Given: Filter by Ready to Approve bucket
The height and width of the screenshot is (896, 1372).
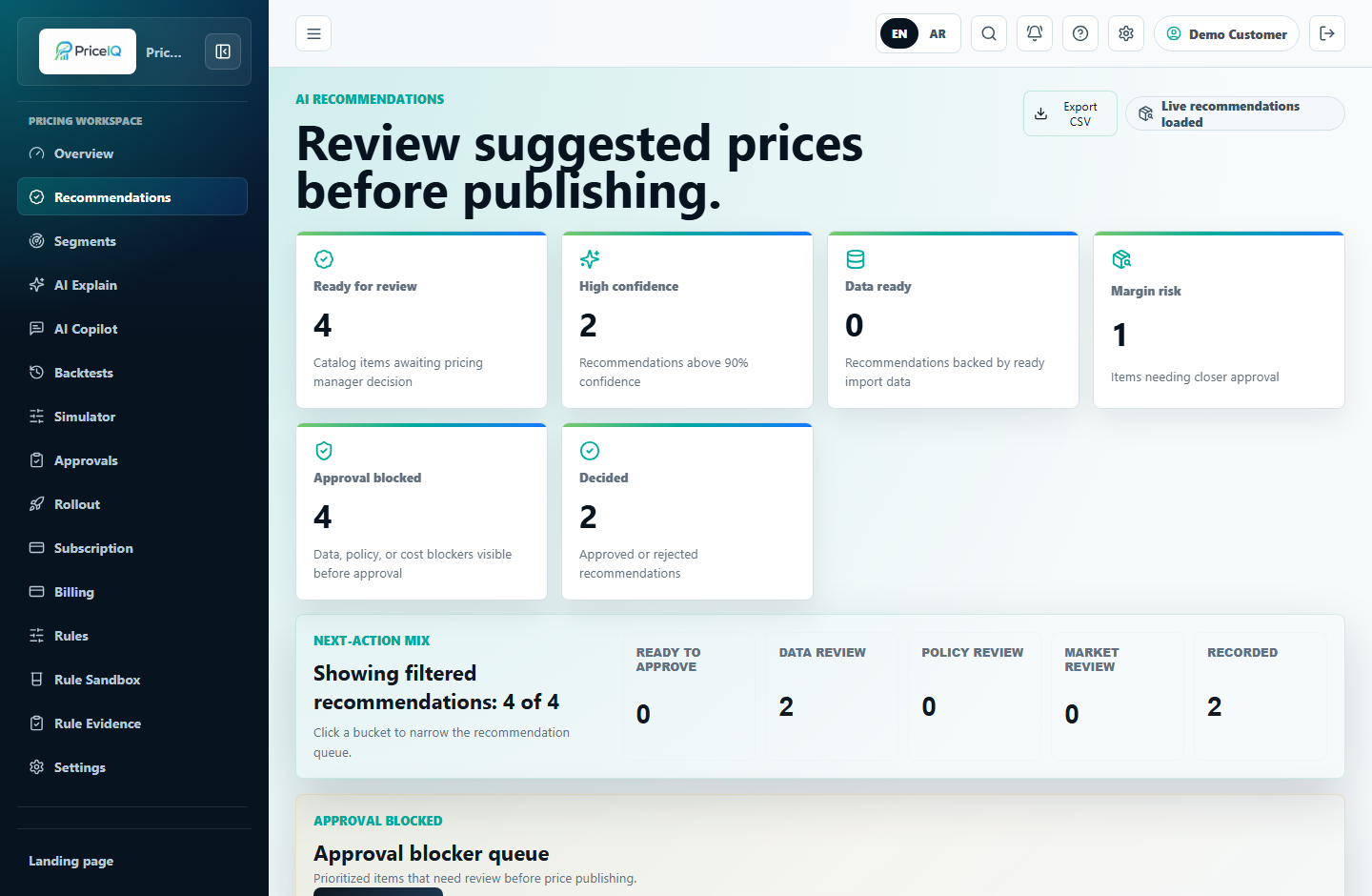Looking at the screenshot, I should [x=689, y=696].
